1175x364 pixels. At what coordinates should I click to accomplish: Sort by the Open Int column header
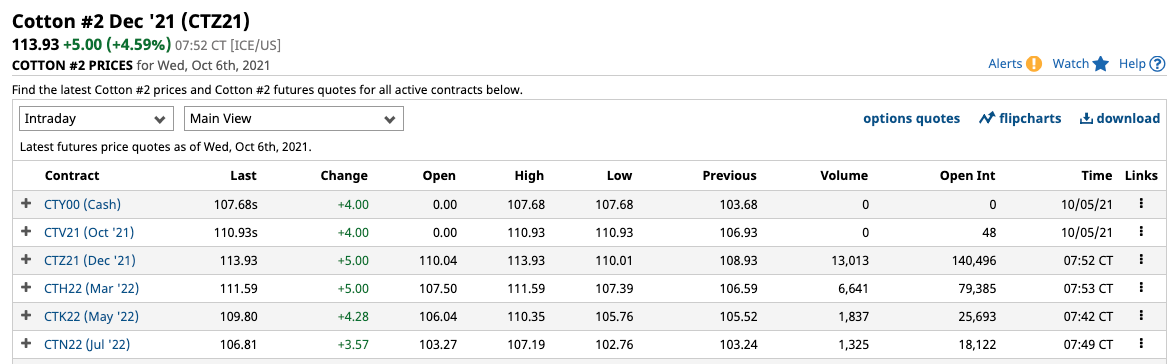[967, 176]
